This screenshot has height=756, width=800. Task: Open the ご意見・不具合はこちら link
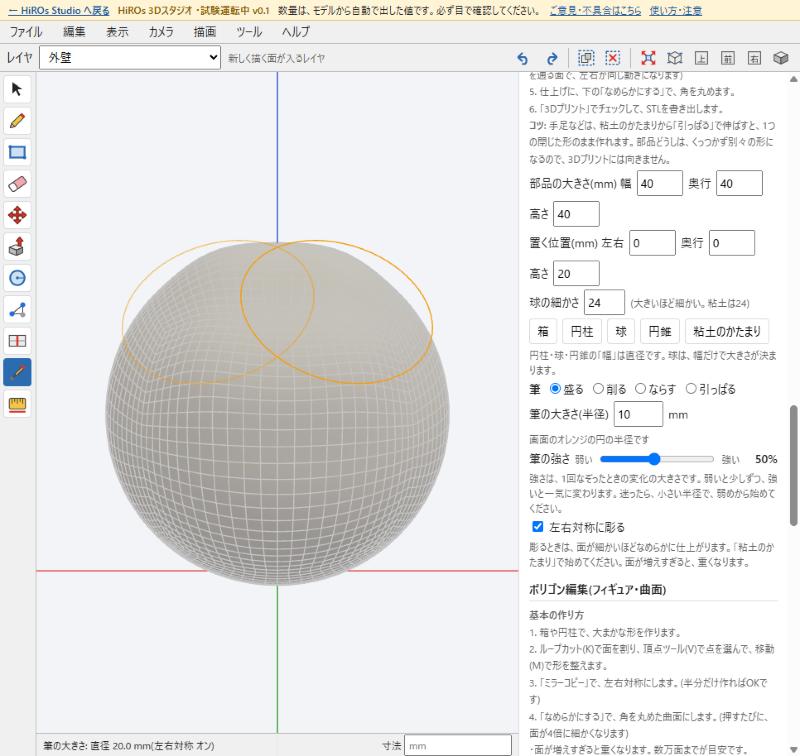[595, 10]
